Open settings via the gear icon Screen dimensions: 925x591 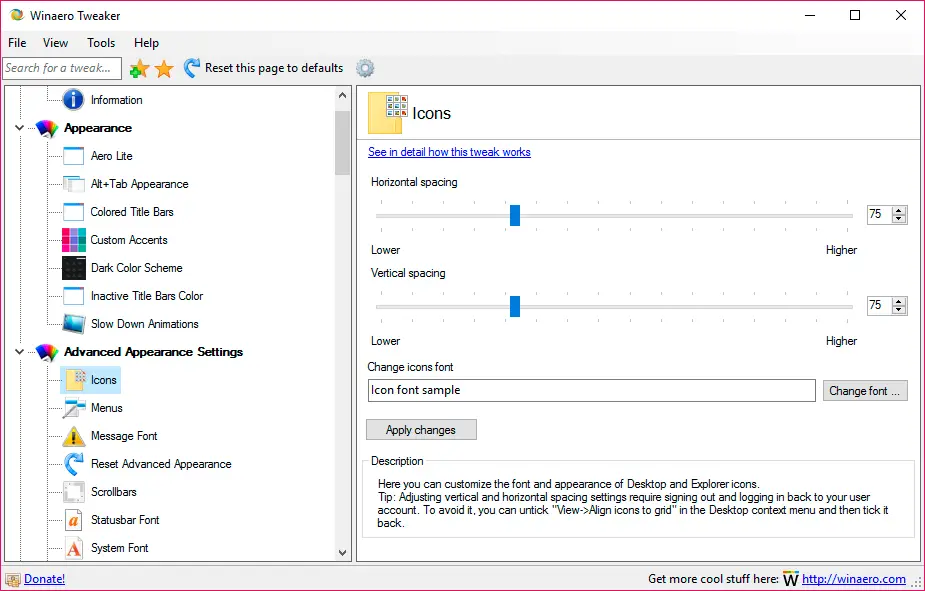pos(365,68)
